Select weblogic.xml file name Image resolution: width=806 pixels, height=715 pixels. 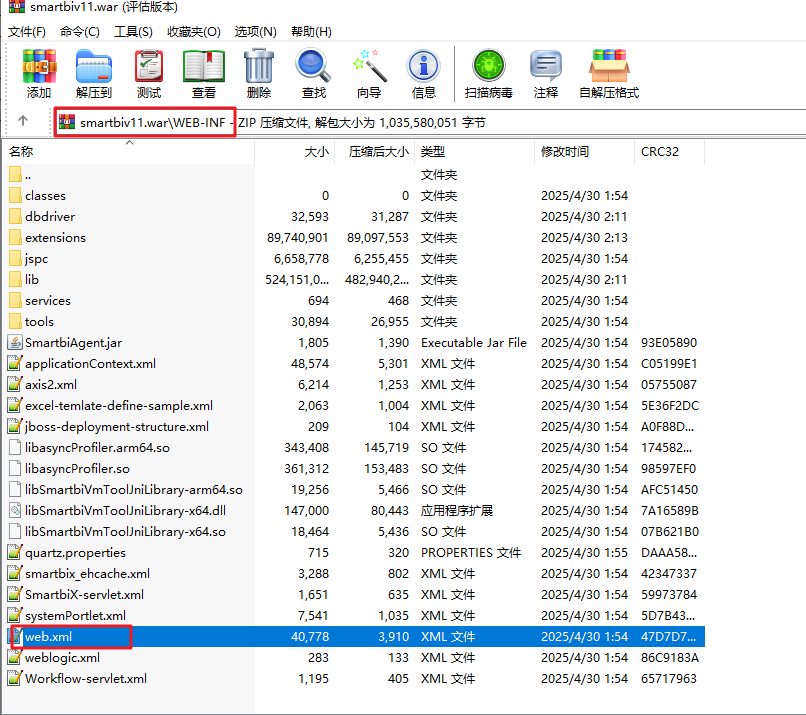(62, 657)
